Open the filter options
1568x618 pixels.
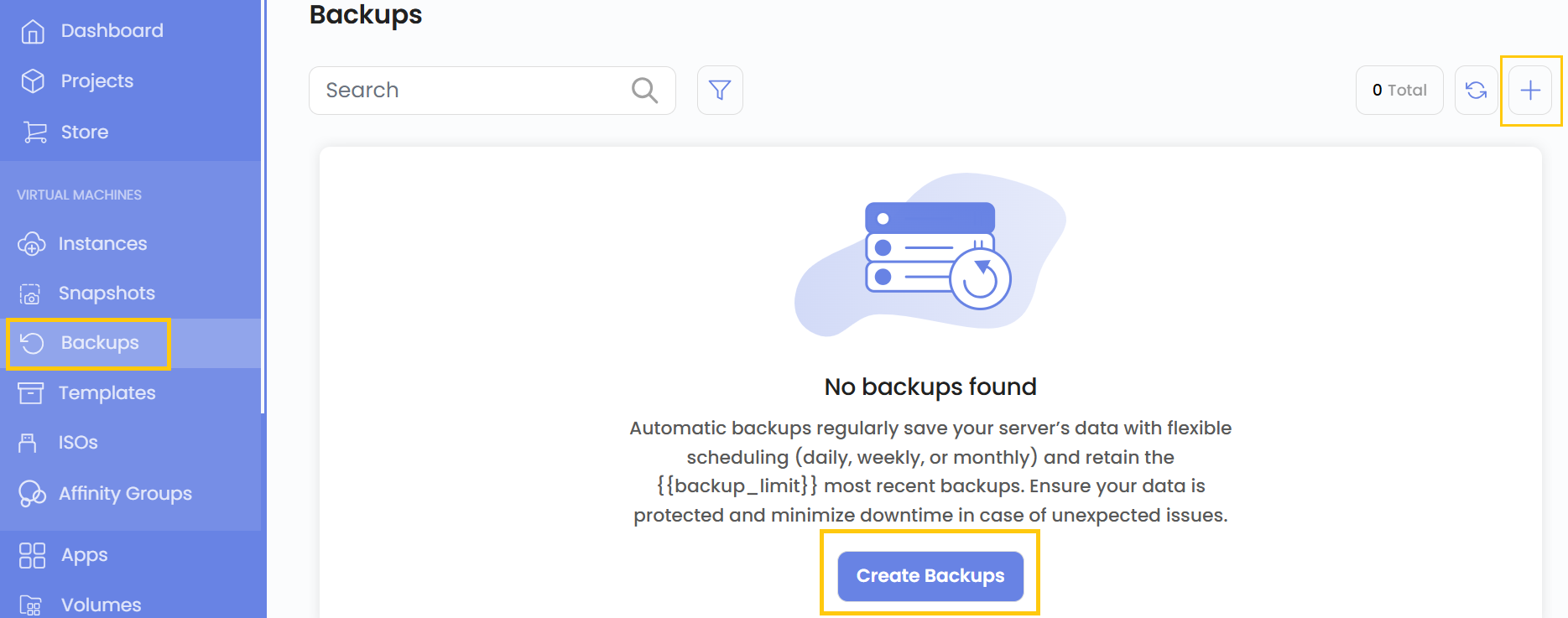tap(720, 90)
